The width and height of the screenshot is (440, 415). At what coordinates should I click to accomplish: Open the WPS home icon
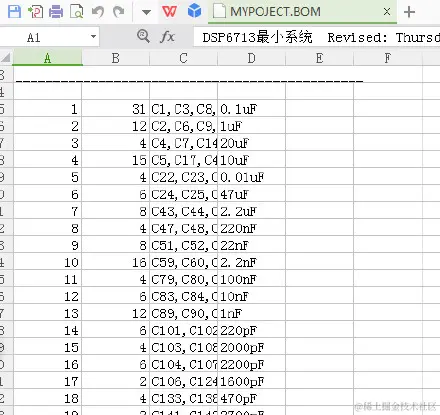coord(169,12)
